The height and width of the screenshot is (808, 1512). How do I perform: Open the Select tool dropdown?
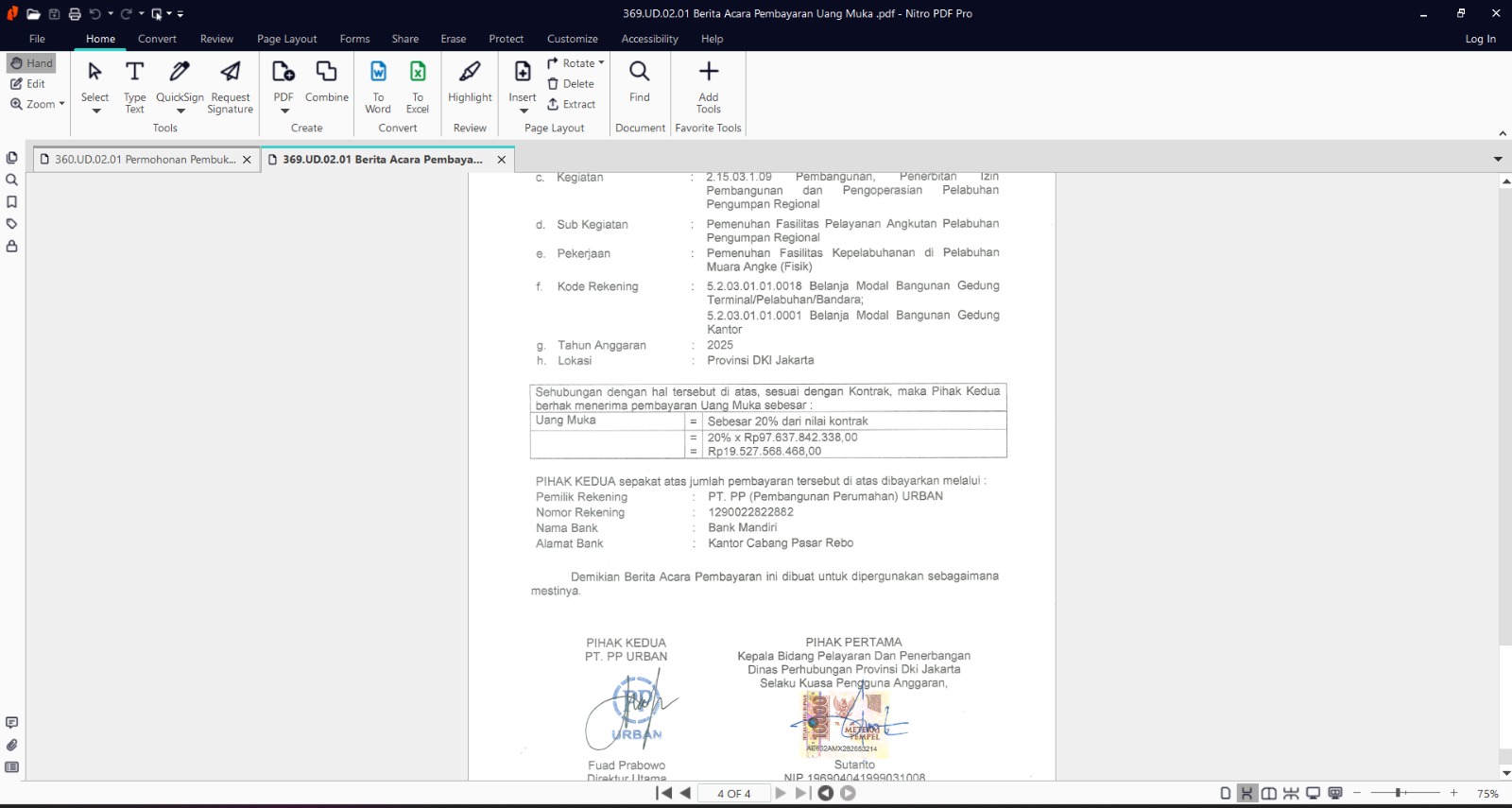click(x=95, y=112)
